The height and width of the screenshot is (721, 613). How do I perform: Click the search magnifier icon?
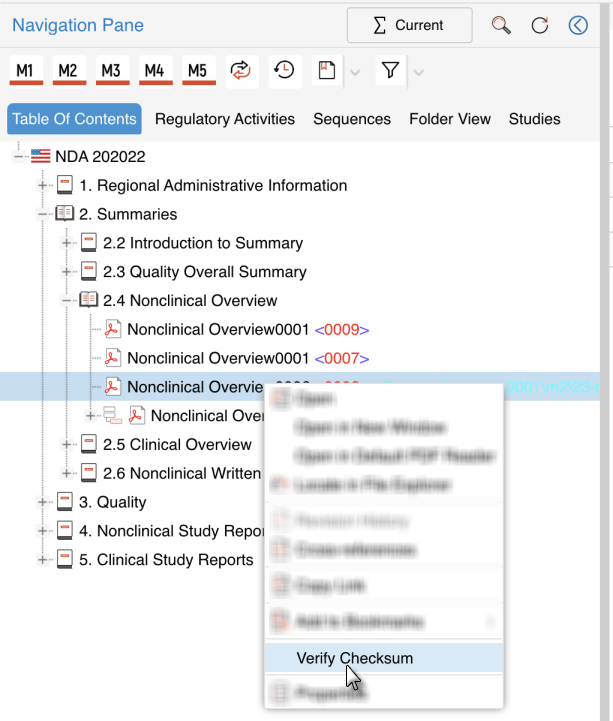click(x=502, y=26)
